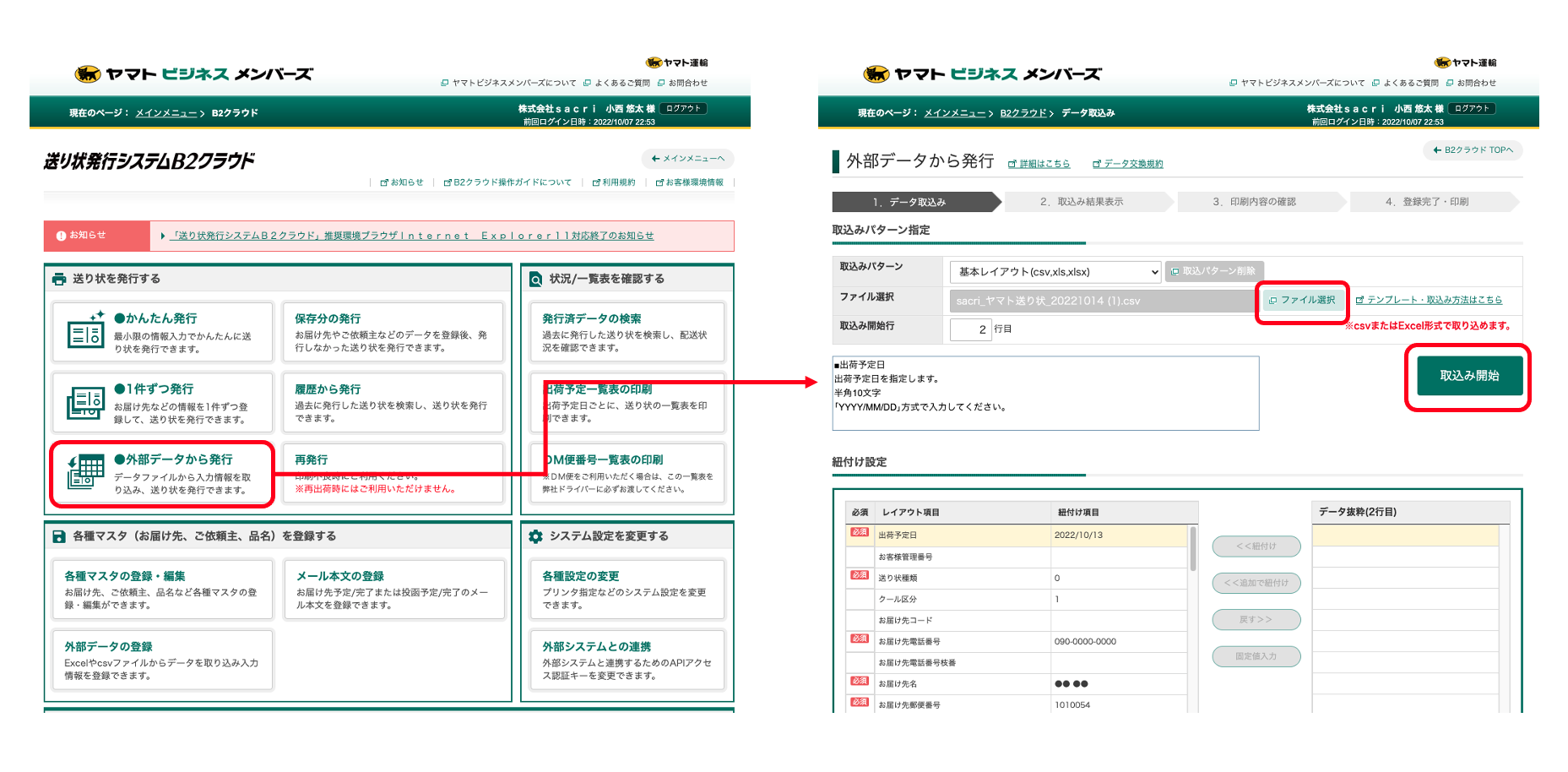The width and height of the screenshot is (1568, 772).
Task: Open 各種設定の変更
Action: point(627,590)
